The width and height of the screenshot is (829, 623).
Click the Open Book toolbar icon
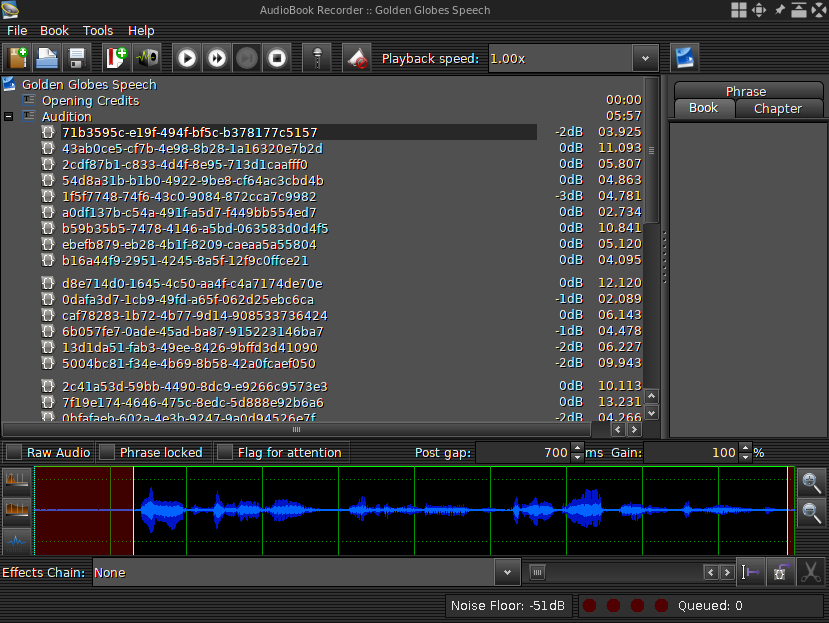click(47, 58)
